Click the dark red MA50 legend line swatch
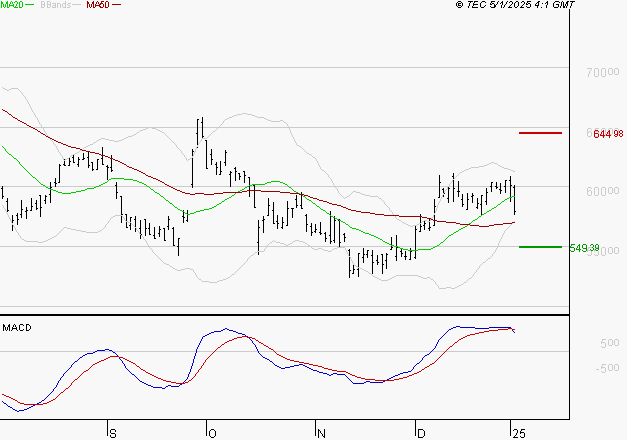 coord(117,5)
